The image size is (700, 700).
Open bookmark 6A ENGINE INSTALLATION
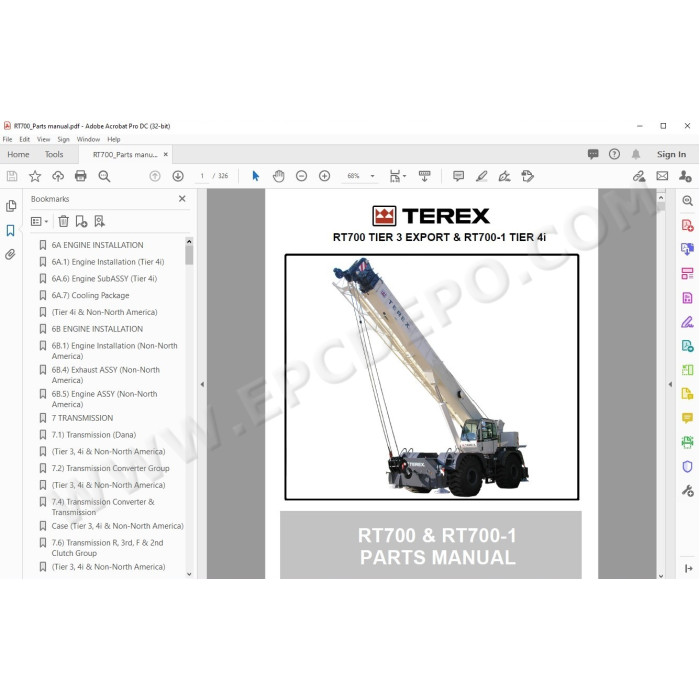(97, 245)
